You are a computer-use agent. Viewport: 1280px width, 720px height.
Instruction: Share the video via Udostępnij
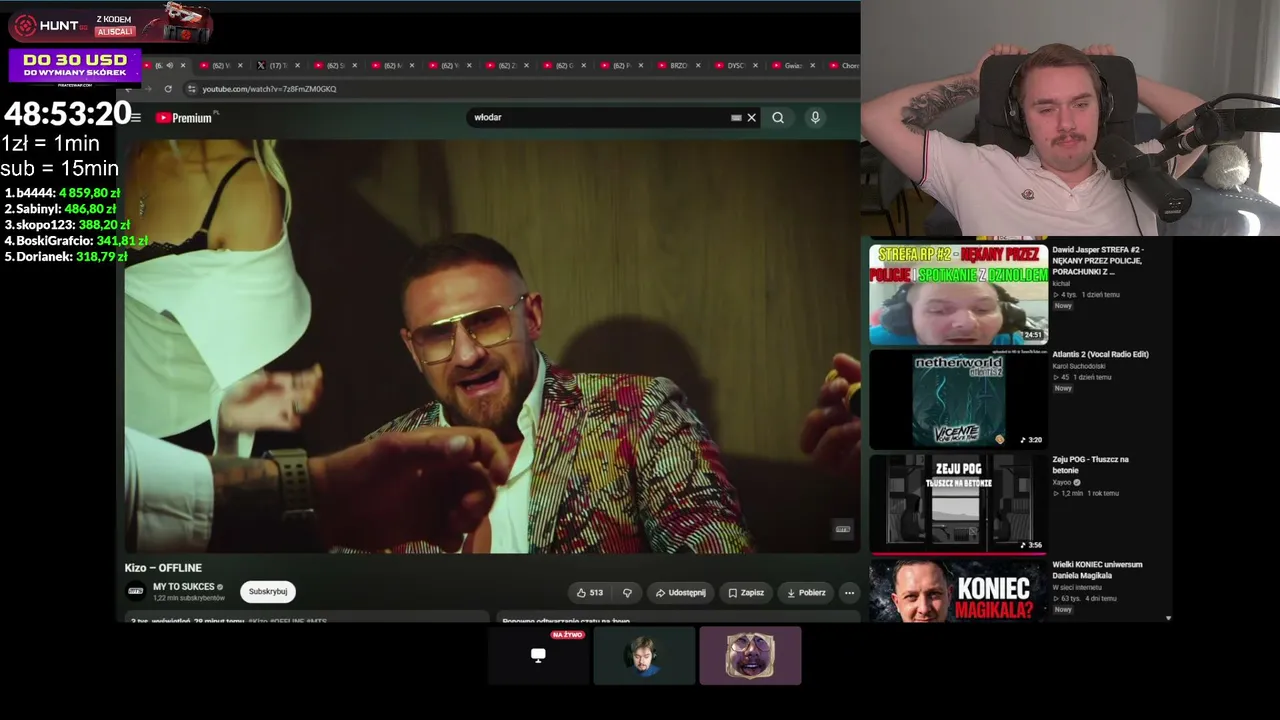point(680,593)
